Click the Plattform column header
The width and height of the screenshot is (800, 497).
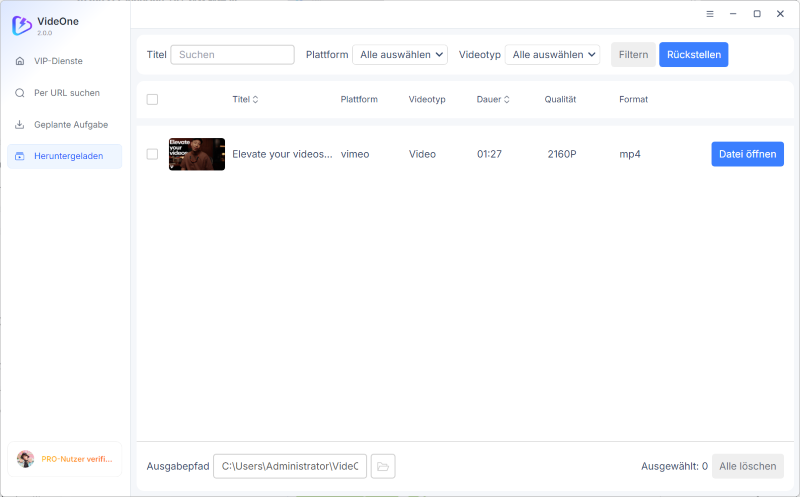359,100
